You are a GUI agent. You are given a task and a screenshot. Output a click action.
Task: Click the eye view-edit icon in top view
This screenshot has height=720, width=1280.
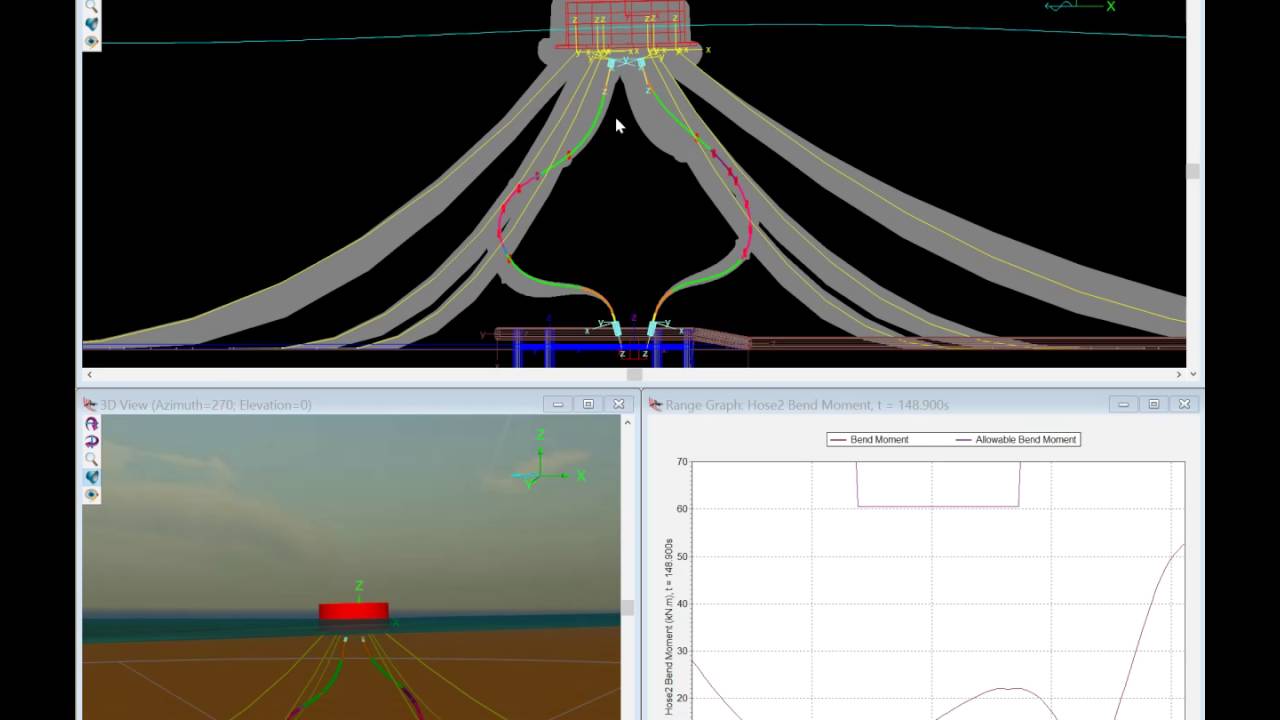point(92,42)
